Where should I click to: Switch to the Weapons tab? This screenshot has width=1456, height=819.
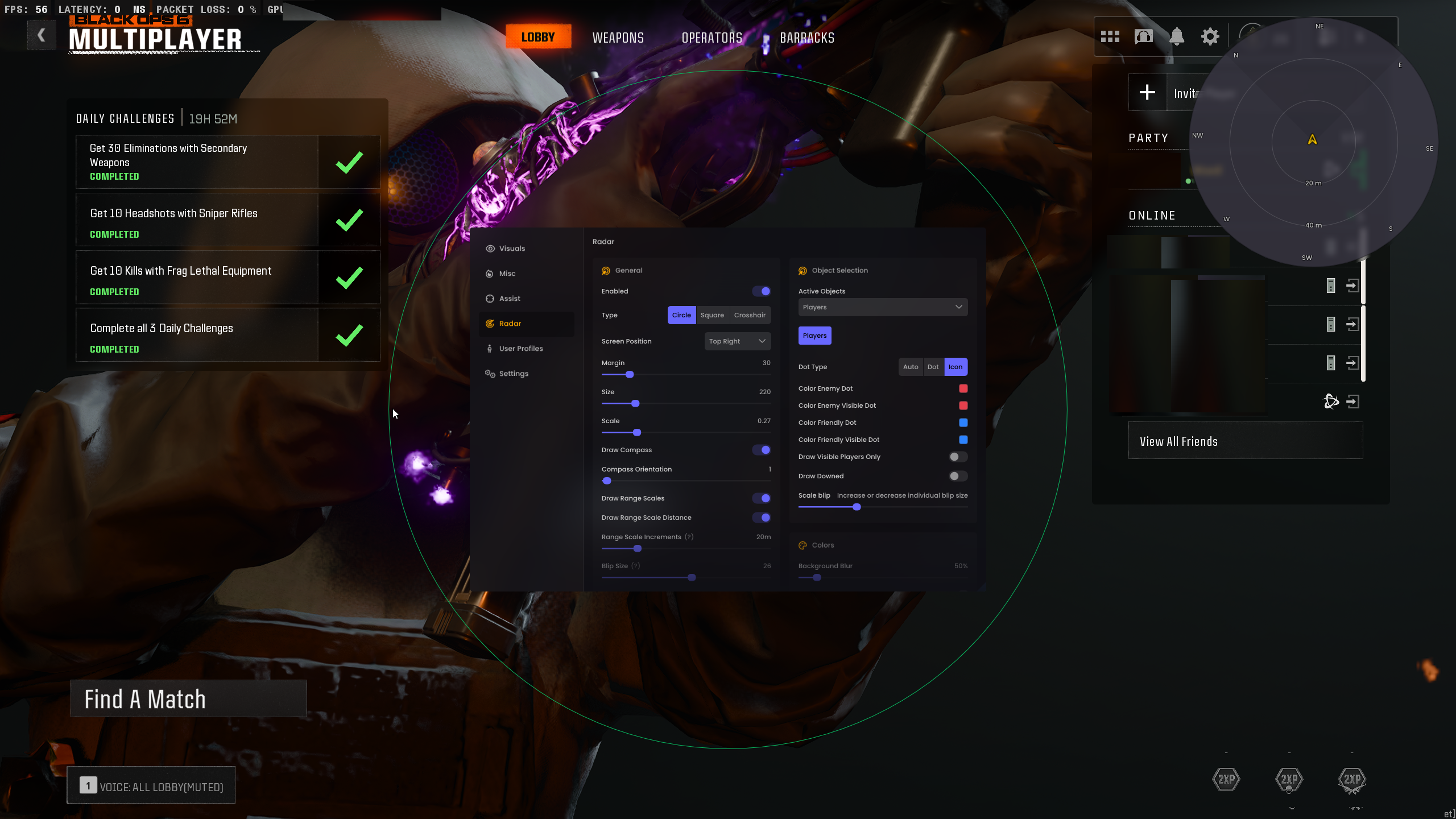pyautogui.click(x=618, y=38)
